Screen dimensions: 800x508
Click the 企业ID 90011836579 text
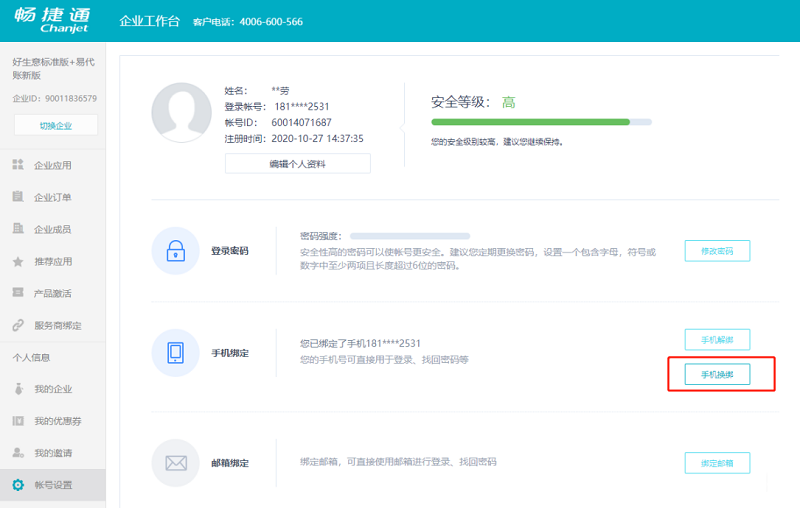click(55, 98)
